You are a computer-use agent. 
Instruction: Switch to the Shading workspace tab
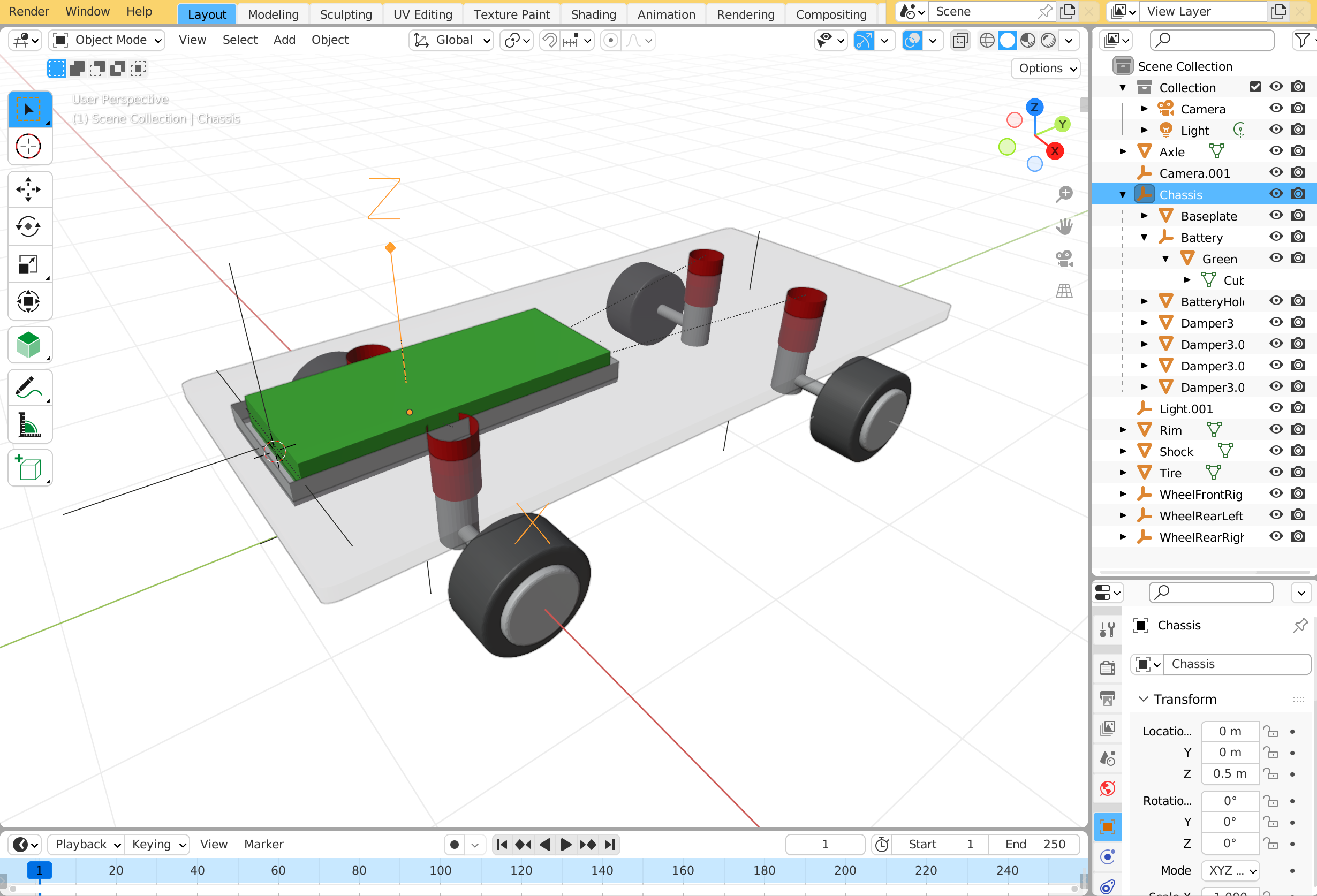pos(593,14)
